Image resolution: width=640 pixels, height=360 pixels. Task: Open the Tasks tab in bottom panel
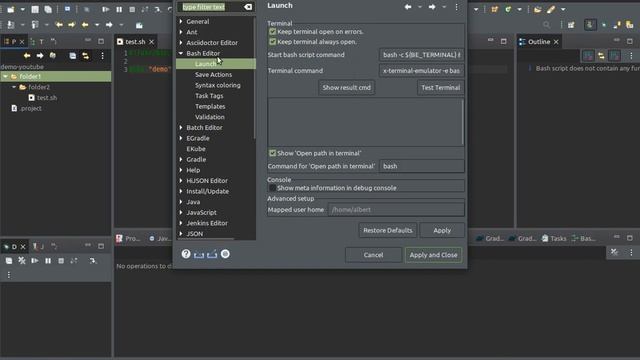click(554, 238)
